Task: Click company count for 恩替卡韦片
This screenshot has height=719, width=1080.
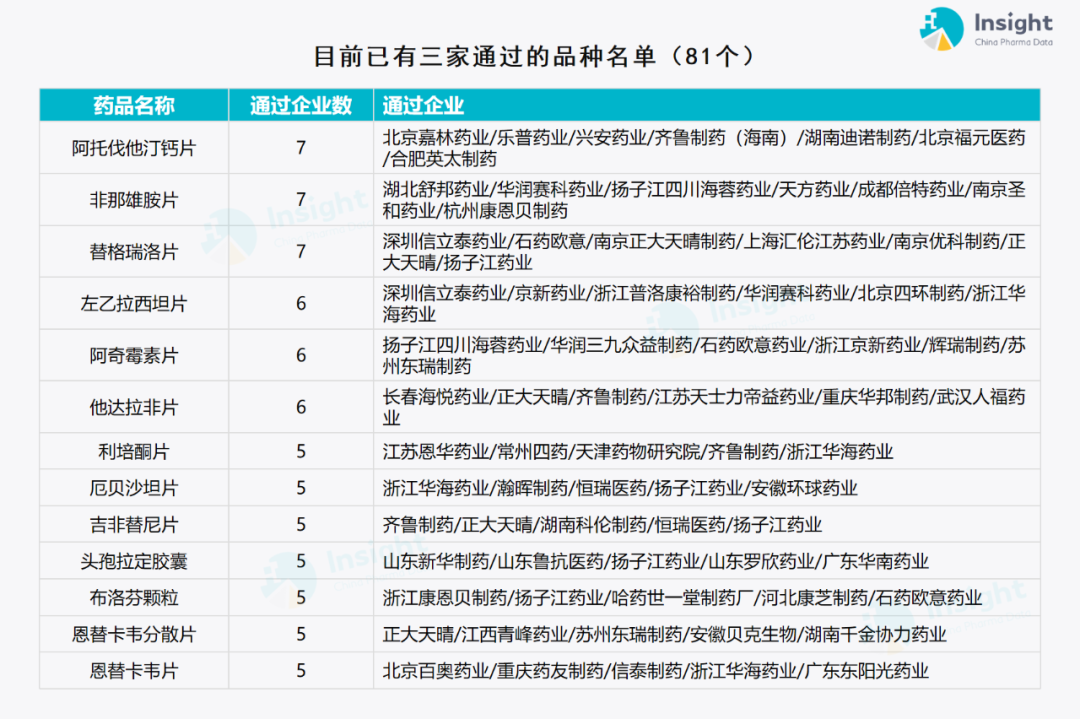Action: pos(301,671)
